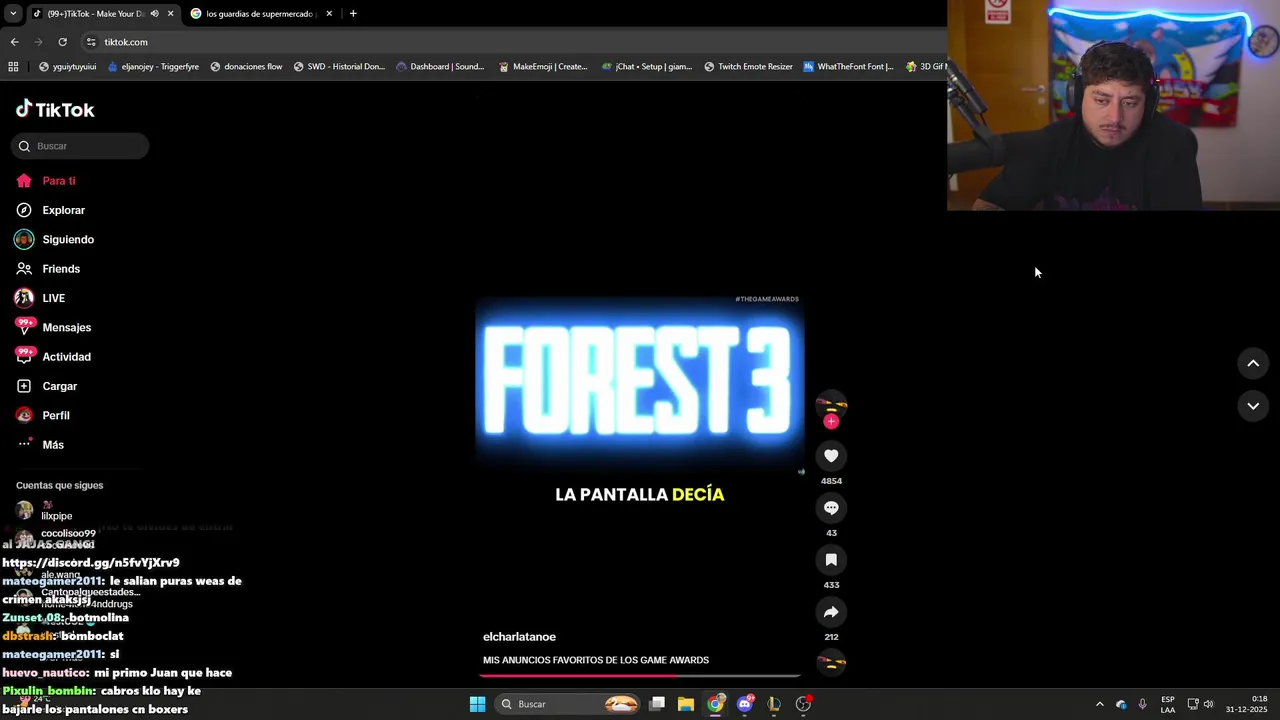Open OBS Studio from the taskbar
1280x720 pixels.
803,704
